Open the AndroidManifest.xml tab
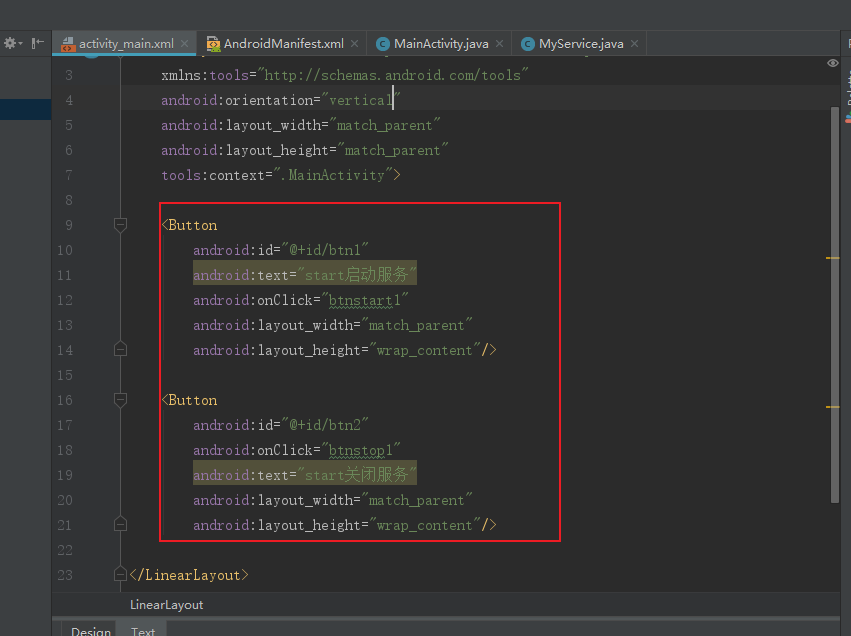851x636 pixels. [x=283, y=43]
